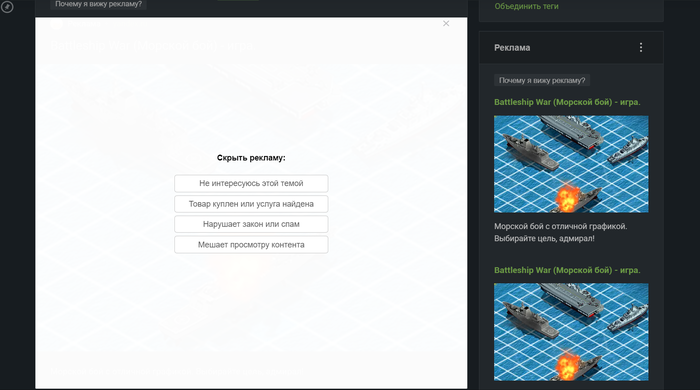Open second 'Battleship War (Морской бой)' ad title
The width and height of the screenshot is (700, 390).
567,270
